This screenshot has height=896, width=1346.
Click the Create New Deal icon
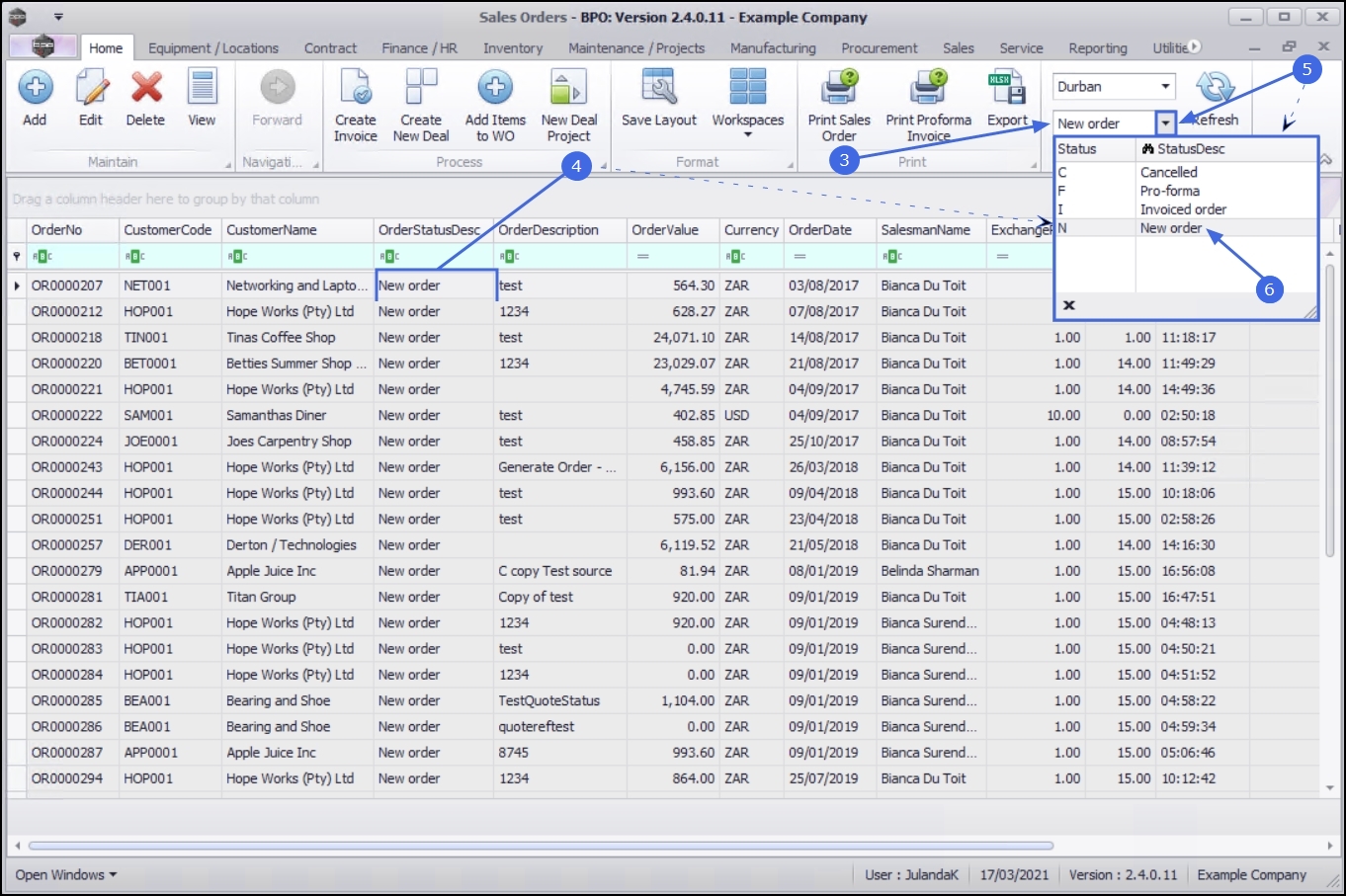tap(421, 88)
